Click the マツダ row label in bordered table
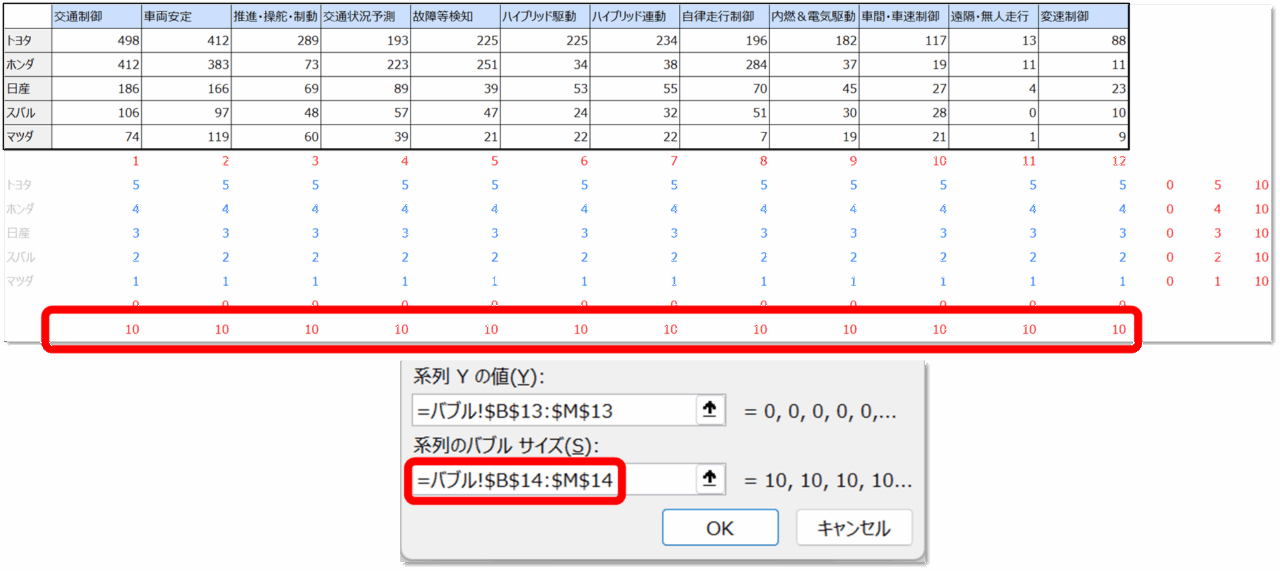Image resolution: width=1280 pixels, height=571 pixels. click(x=27, y=137)
